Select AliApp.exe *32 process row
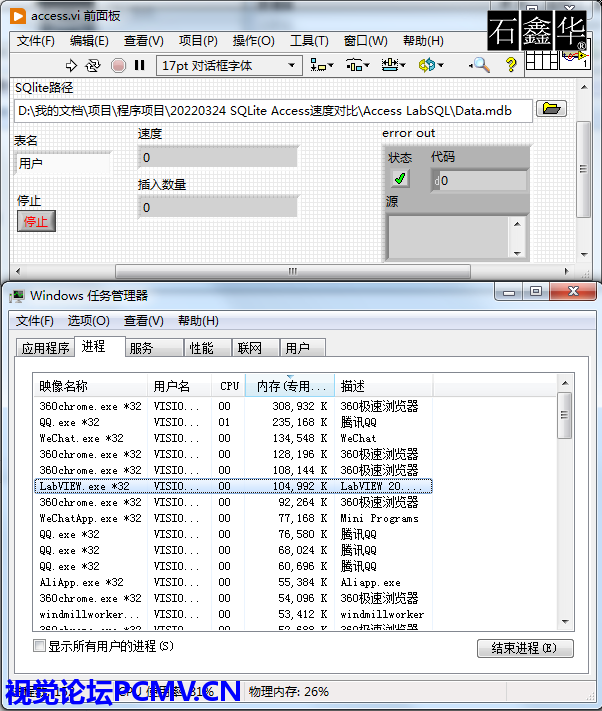 (x=233, y=582)
